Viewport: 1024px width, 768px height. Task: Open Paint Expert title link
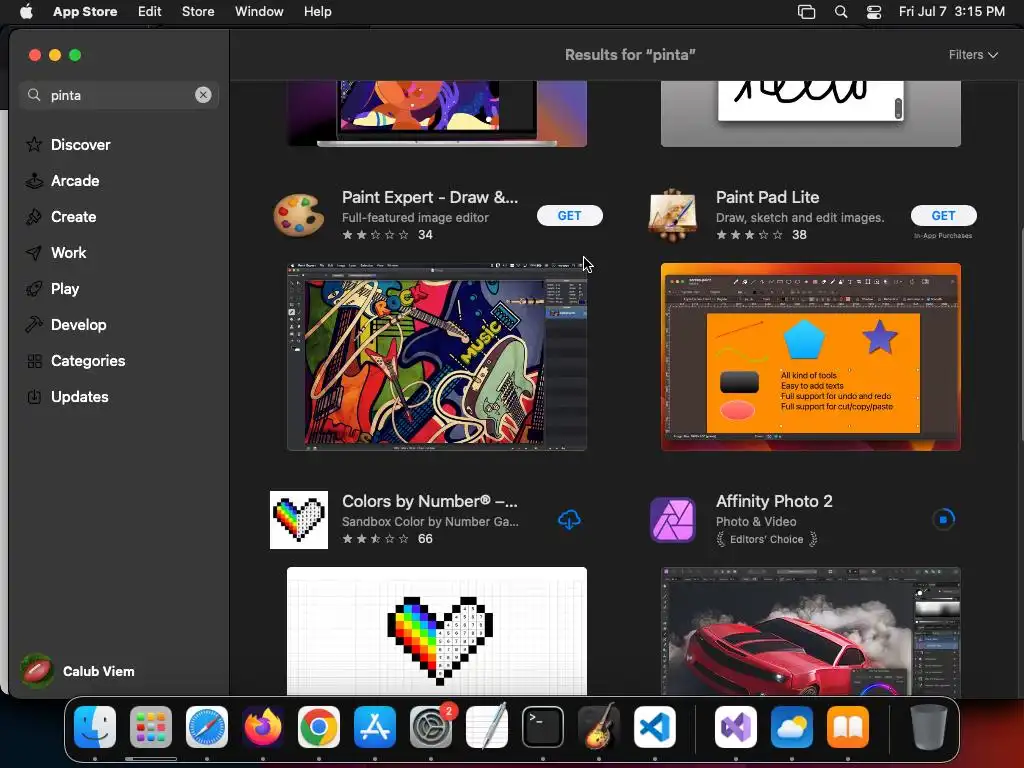[430, 197]
